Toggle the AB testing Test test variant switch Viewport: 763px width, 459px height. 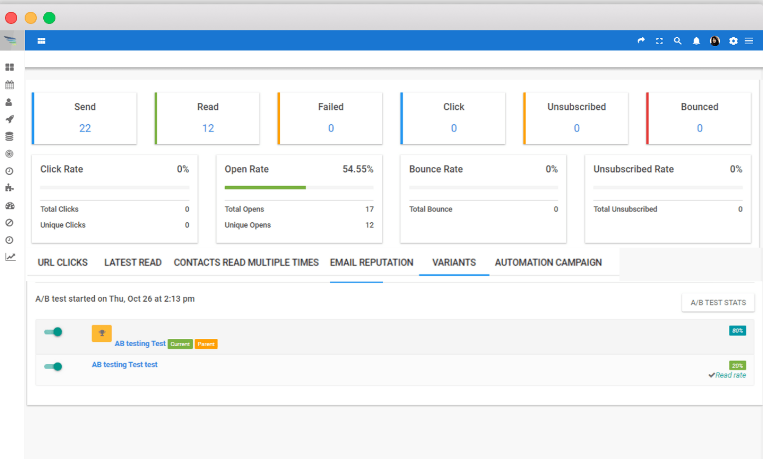(54, 367)
